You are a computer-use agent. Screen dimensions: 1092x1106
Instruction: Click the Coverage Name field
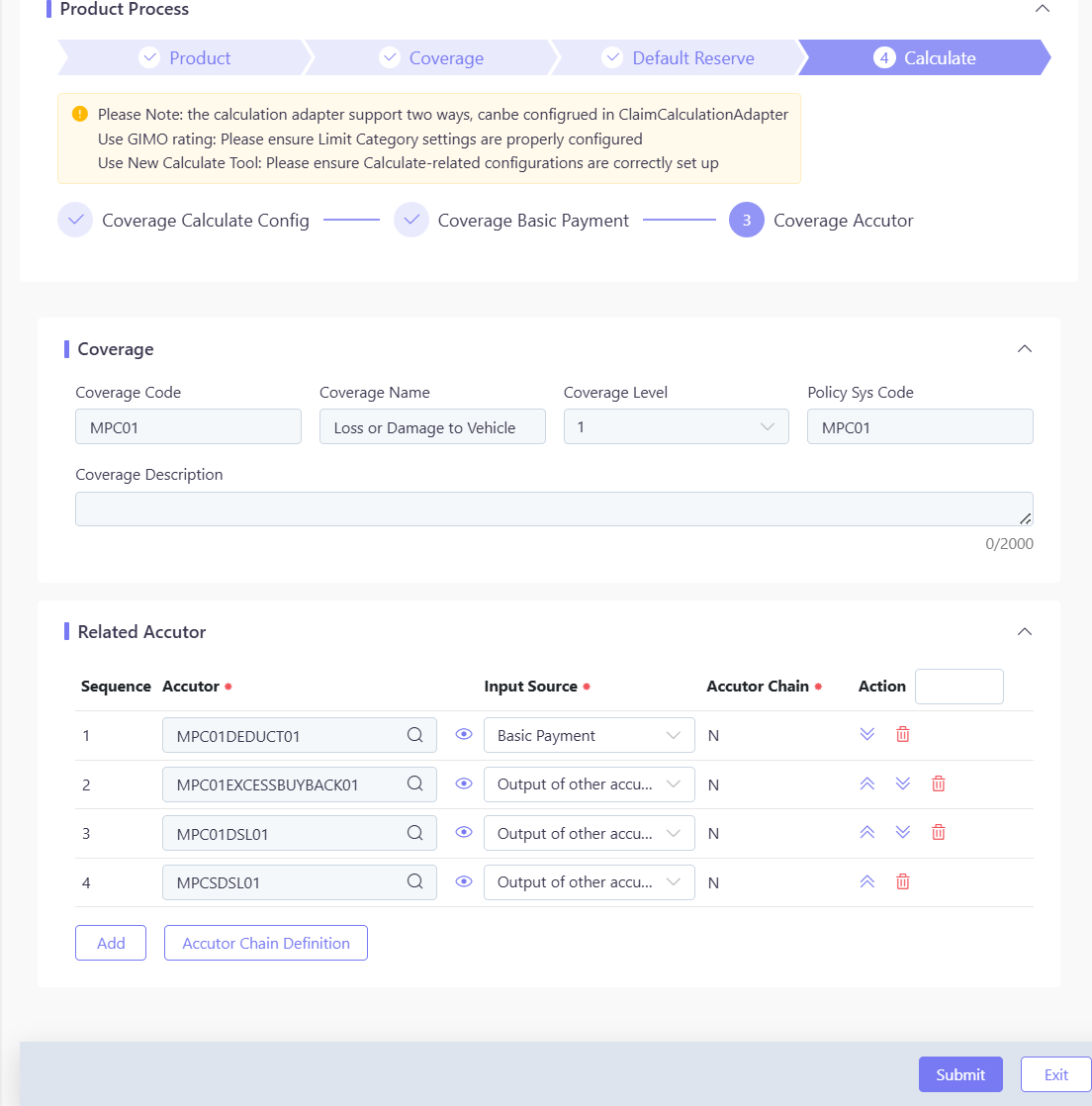point(432,426)
